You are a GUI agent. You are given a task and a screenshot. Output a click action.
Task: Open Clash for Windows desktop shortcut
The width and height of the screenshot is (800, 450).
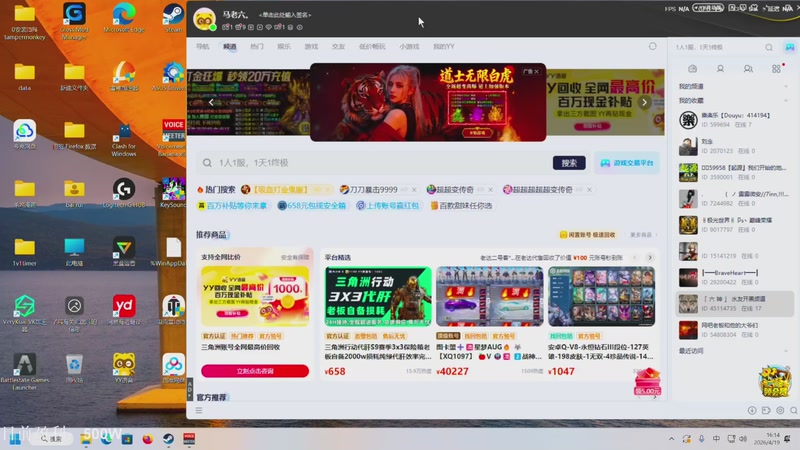(x=123, y=139)
